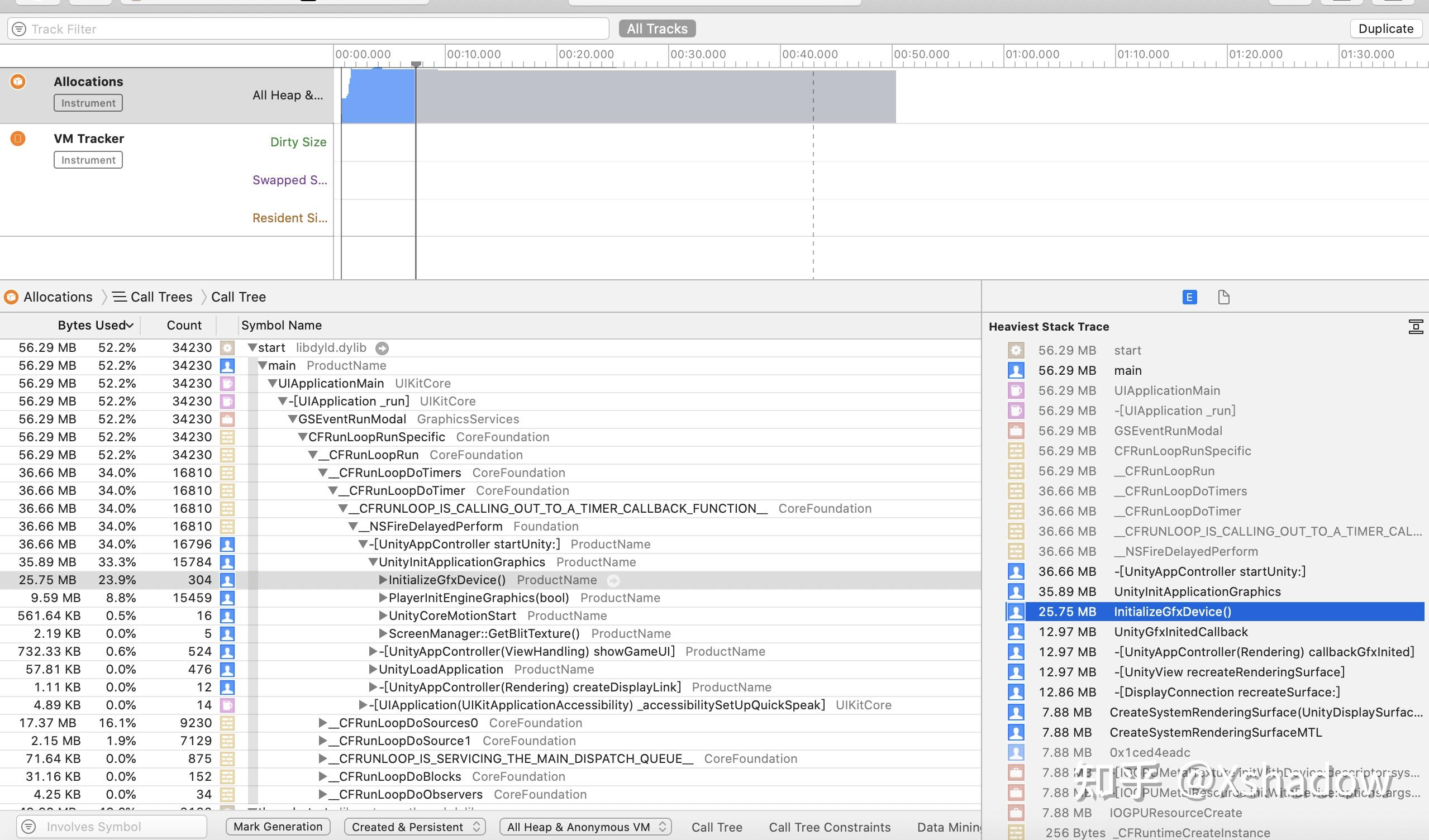
Task: Select the Allocations instrument icon
Action: pos(17,82)
